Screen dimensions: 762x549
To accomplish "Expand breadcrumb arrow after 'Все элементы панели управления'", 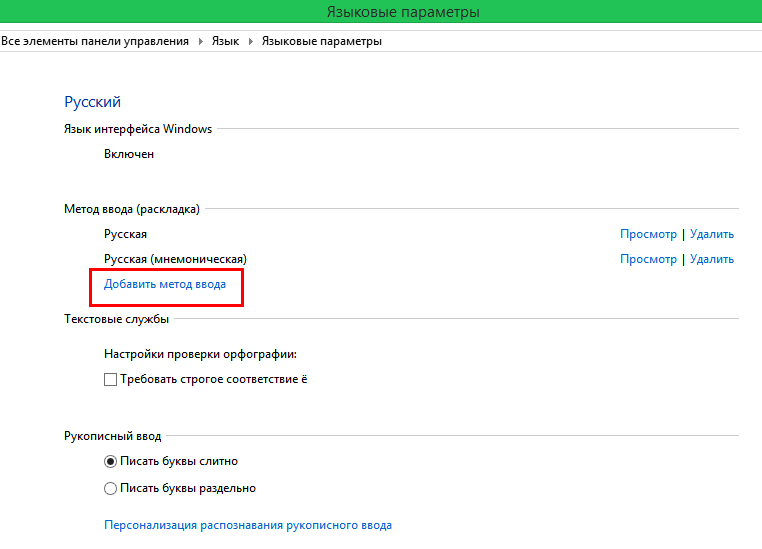I will tap(201, 41).
